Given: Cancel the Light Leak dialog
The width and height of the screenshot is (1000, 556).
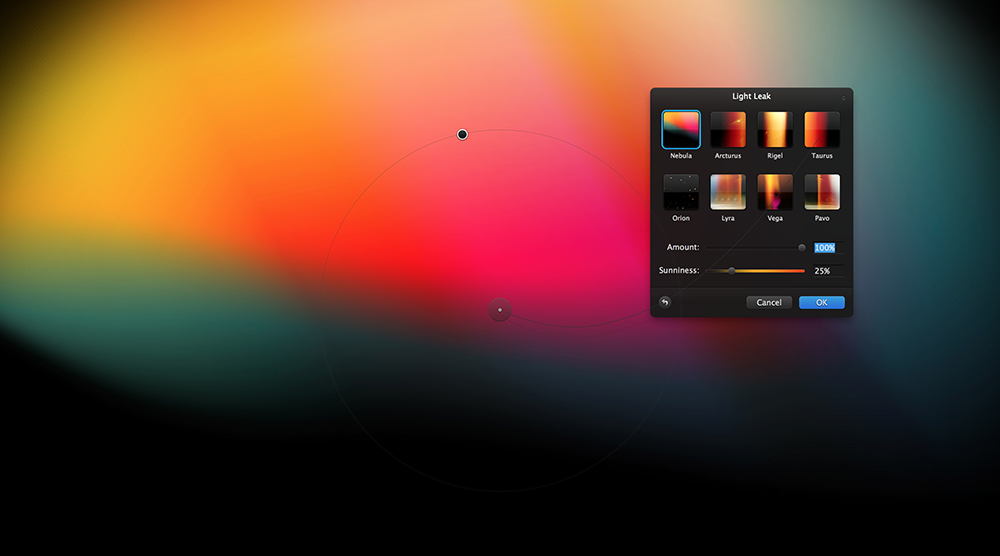Looking at the screenshot, I should (x=769, y=302).
